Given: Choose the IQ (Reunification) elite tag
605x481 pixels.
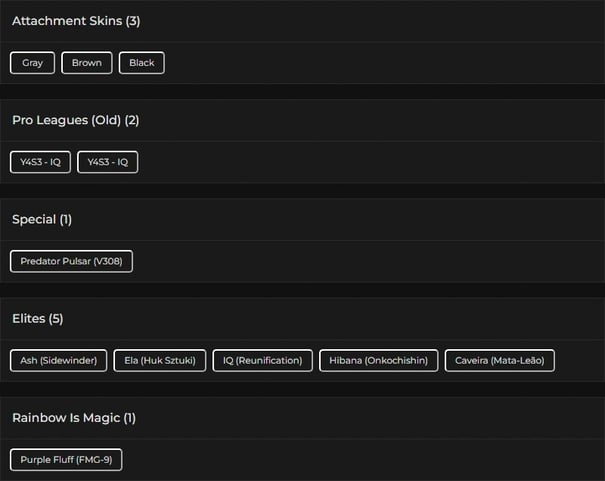Looking at the screenshot, I should click(263, 360).
